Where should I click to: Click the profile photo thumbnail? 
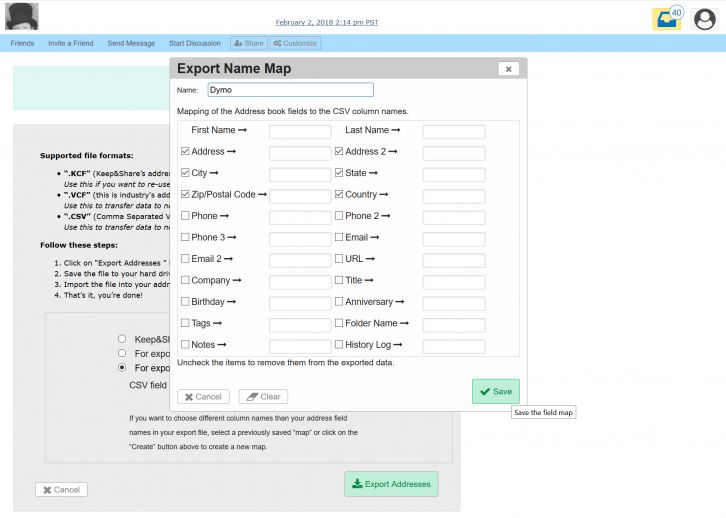pos(22,17)
